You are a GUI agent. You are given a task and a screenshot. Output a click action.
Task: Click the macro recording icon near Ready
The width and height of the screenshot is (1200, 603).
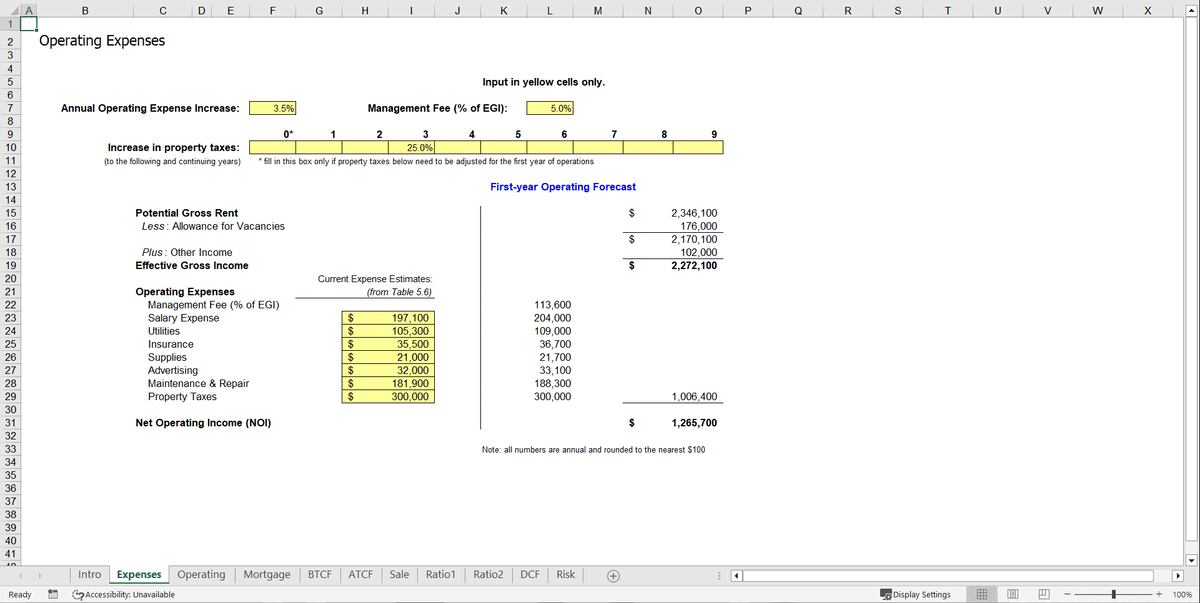click(x=52, y=593)
